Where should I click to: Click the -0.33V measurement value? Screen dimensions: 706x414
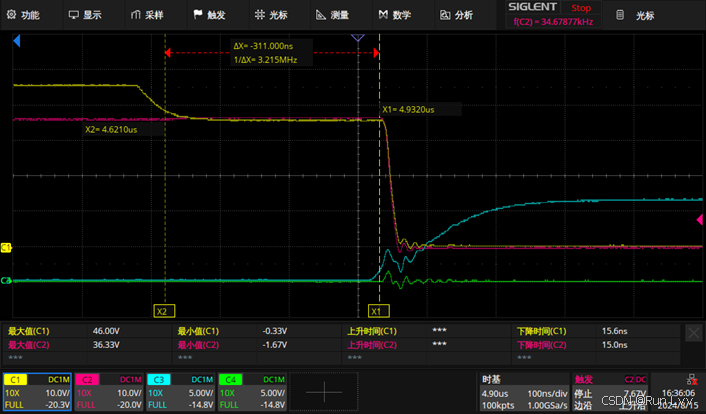275,331
